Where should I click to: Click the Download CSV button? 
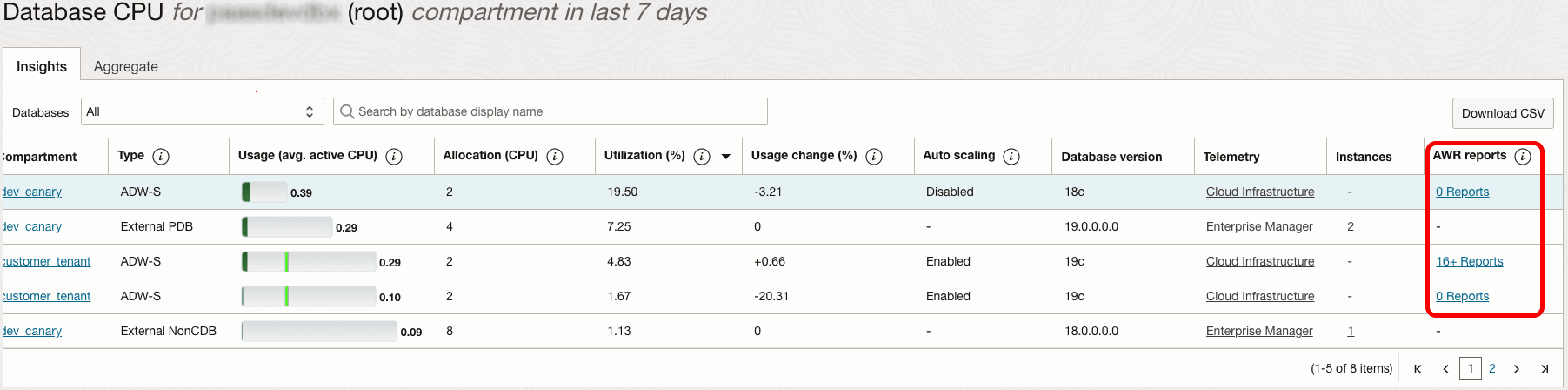[1503, 113]
